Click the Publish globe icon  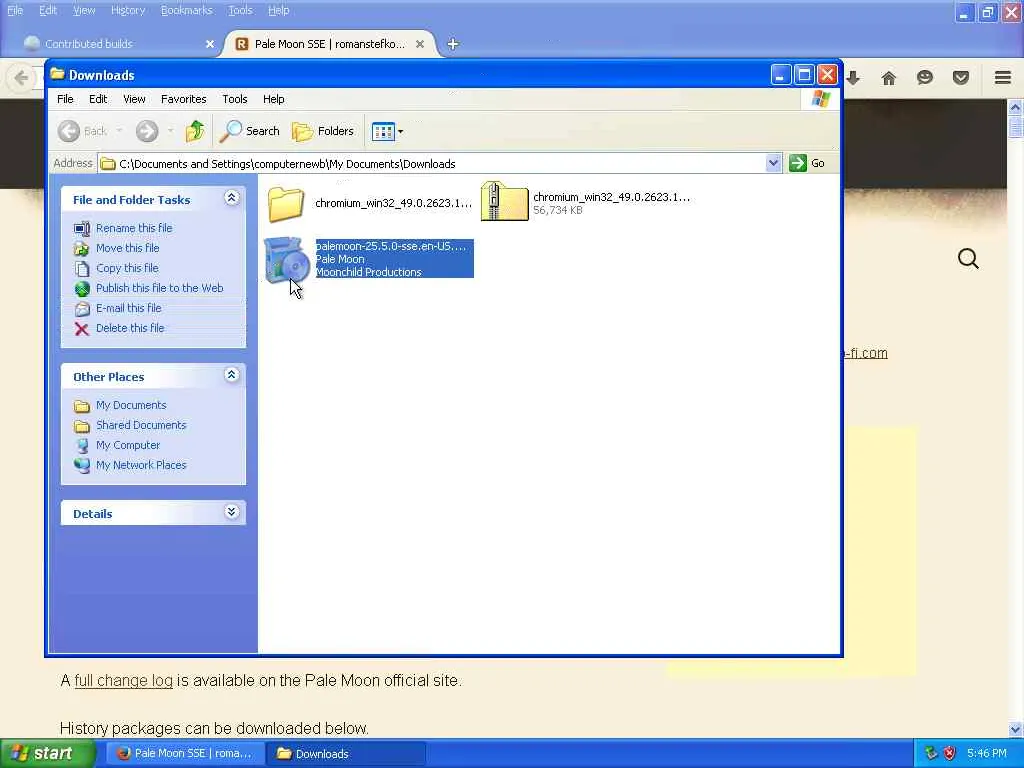(82, 289)
